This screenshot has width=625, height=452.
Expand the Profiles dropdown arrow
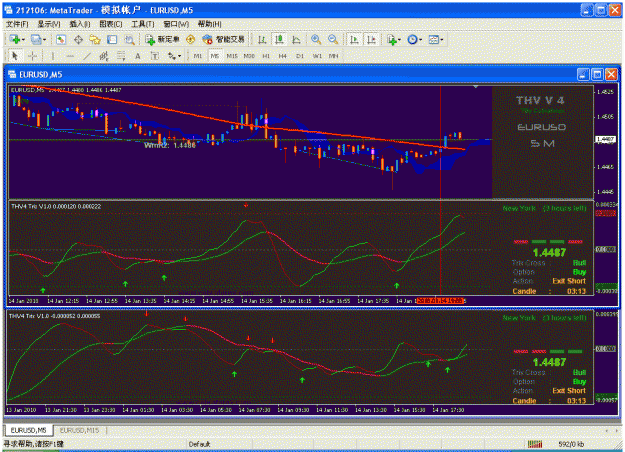pos(44,40)
